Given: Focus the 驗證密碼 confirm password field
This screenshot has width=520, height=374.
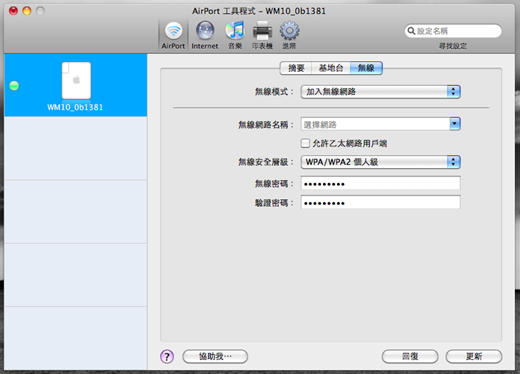Looking at the screenshot, I should point(381,202).
